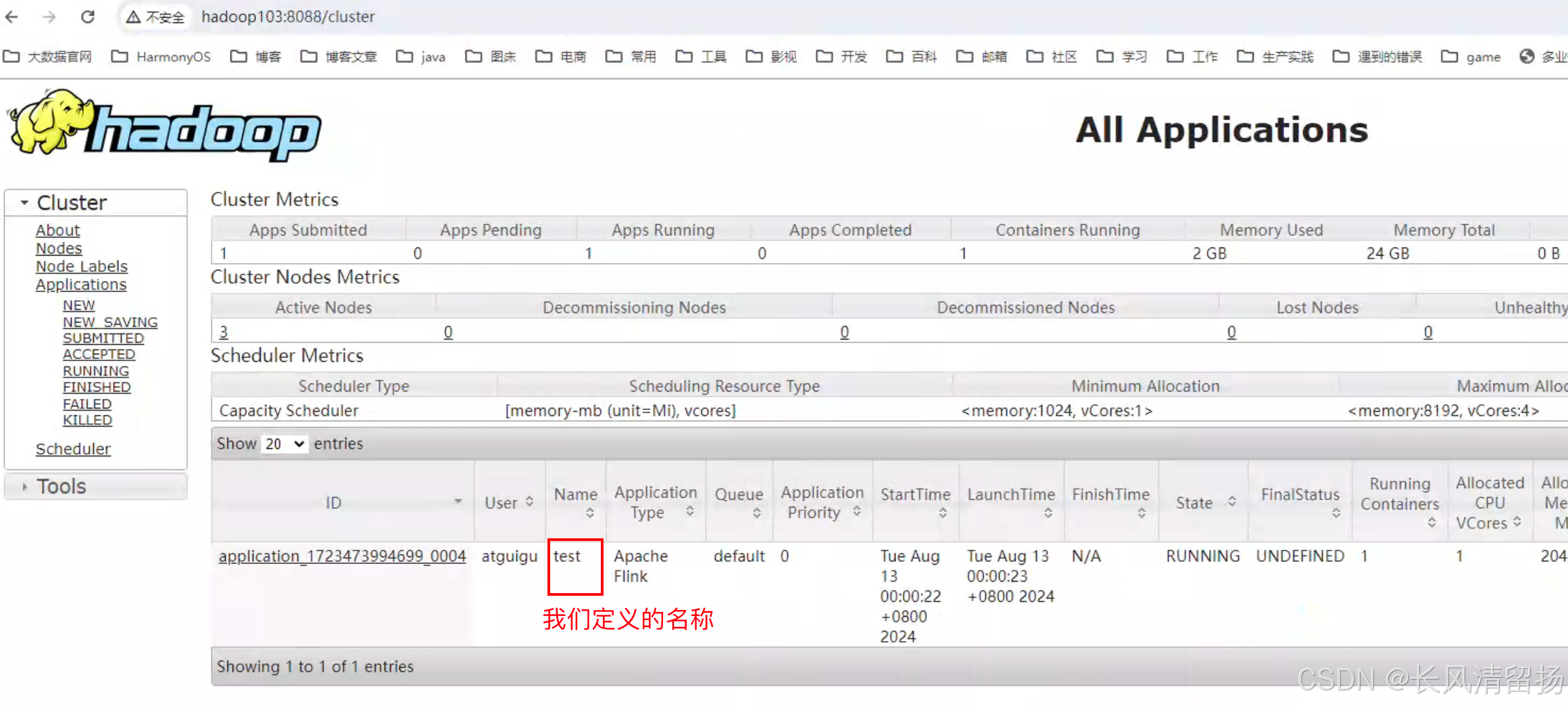Click the Decommissioned Nodes count 0 link
The height and width of the screenshot is (706, 1568).
point(845,332)
